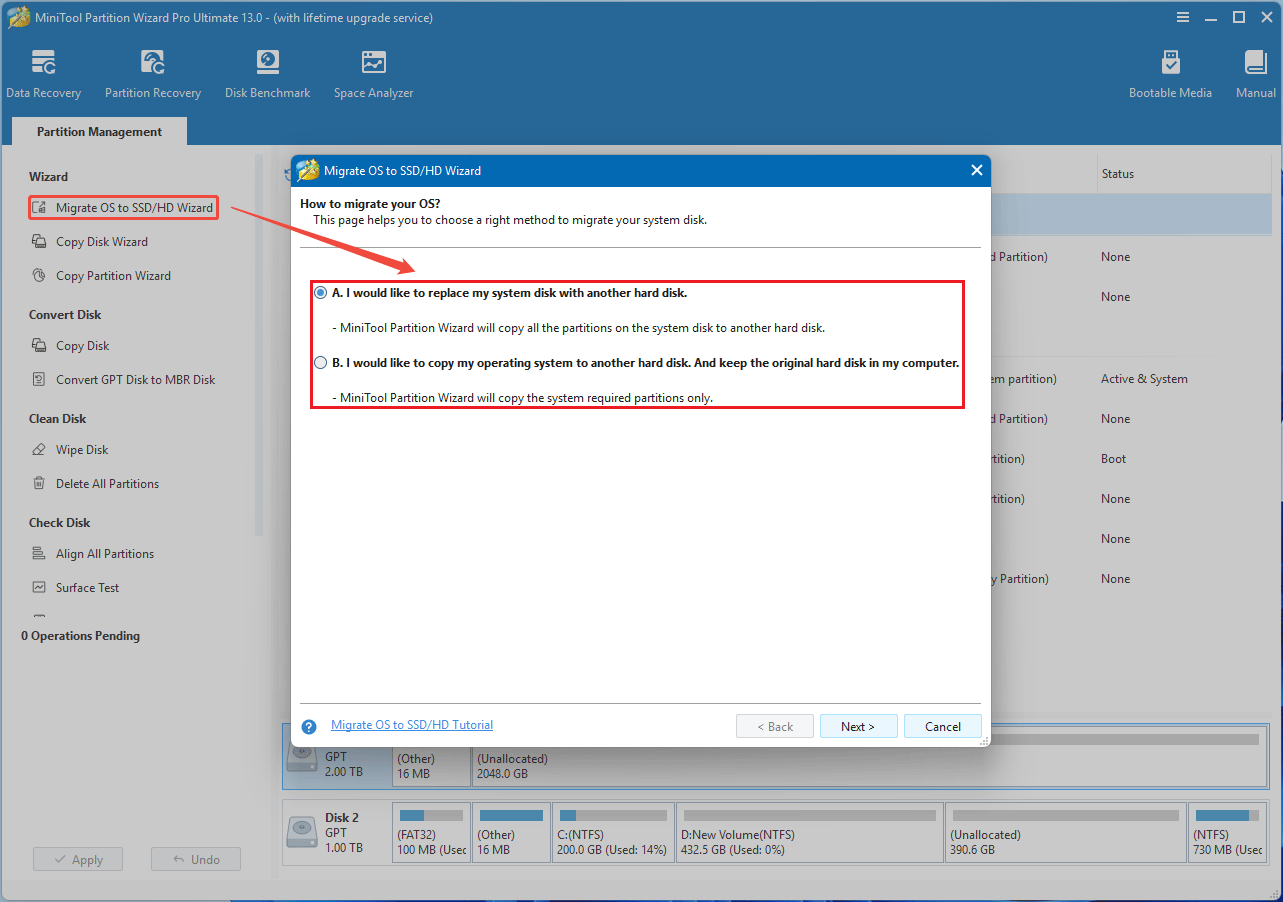Select the (Other) 16 MB partition on Disk 2
Image resolution: width=1283 pixels, height=902 pixels.
pos(511,832)
